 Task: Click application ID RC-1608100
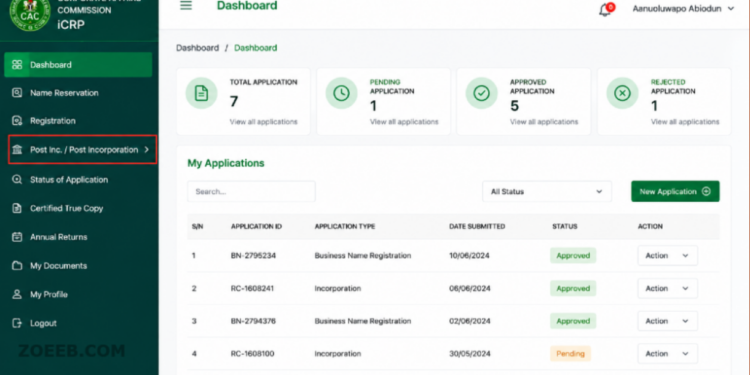point(253,353)
